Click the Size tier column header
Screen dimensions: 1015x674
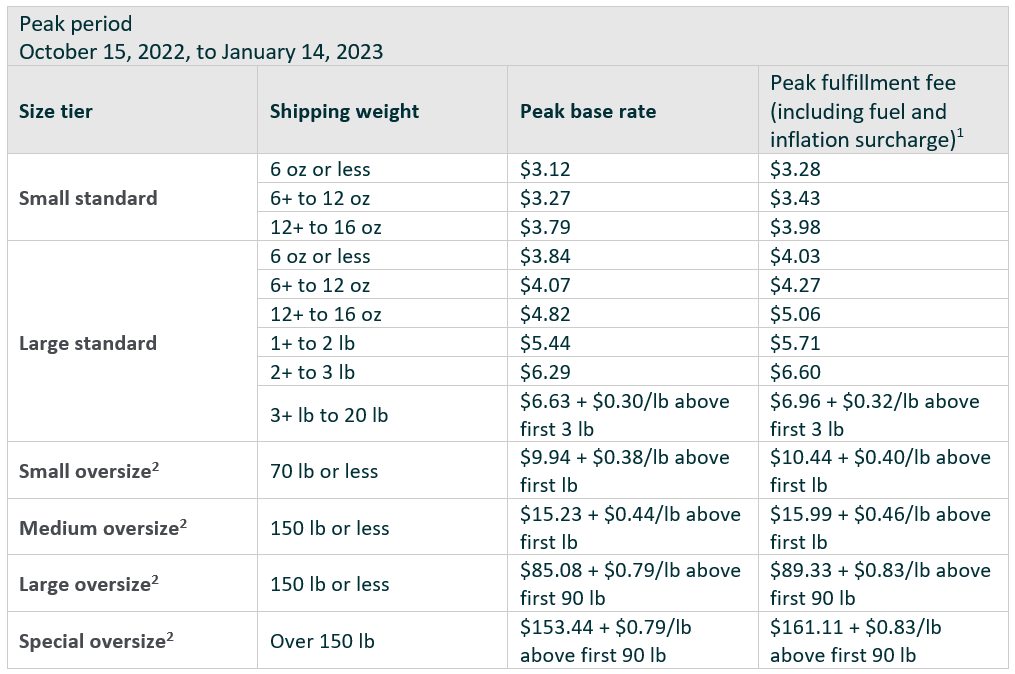coord(132,110)
